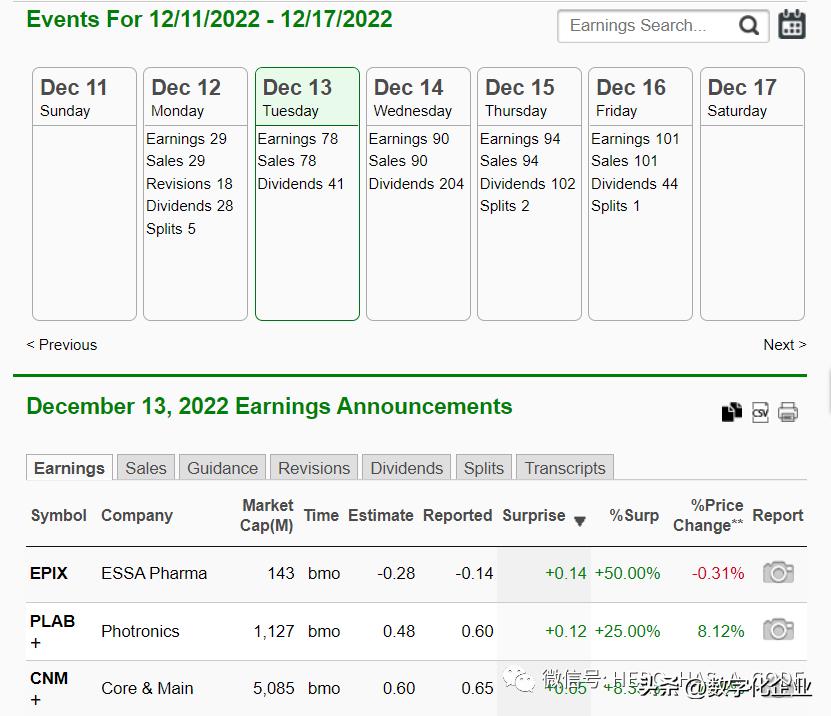Open the Photronics report camera icon

[x=778, y=630]
